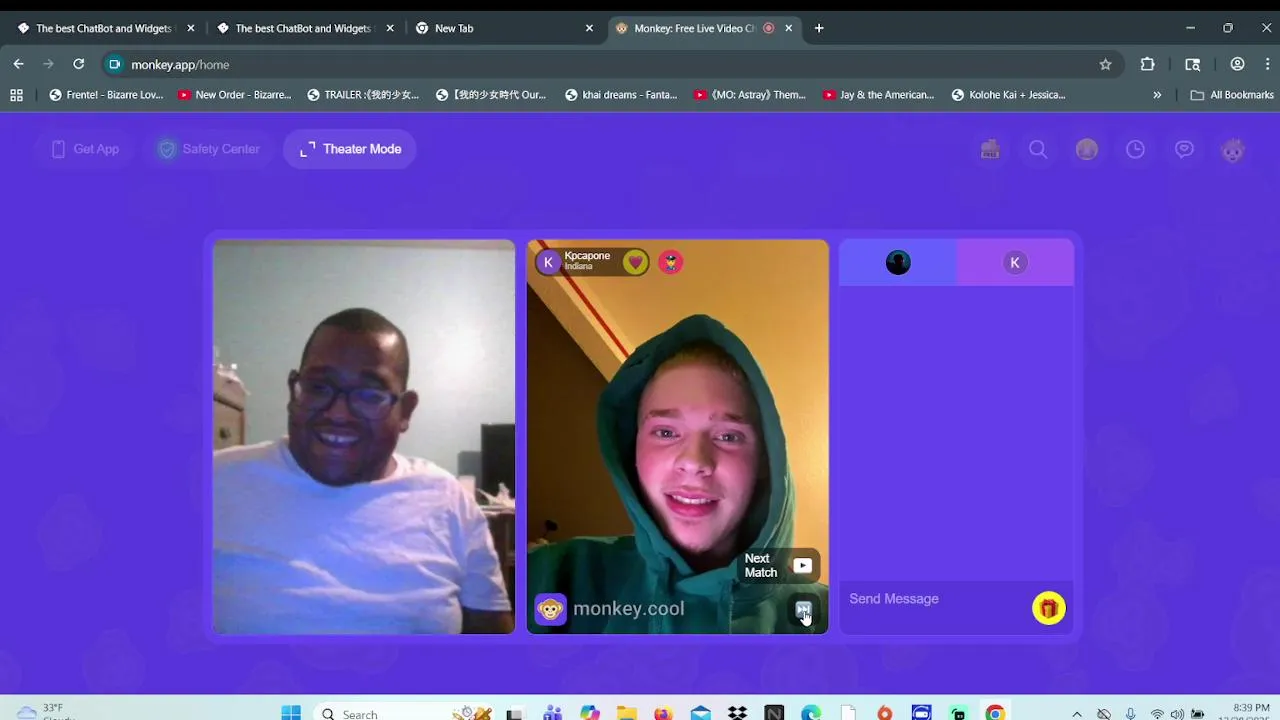The image size is (1280, 720).
Task: Open the Chrome apps grid shortcut
Action: point(16,95)
